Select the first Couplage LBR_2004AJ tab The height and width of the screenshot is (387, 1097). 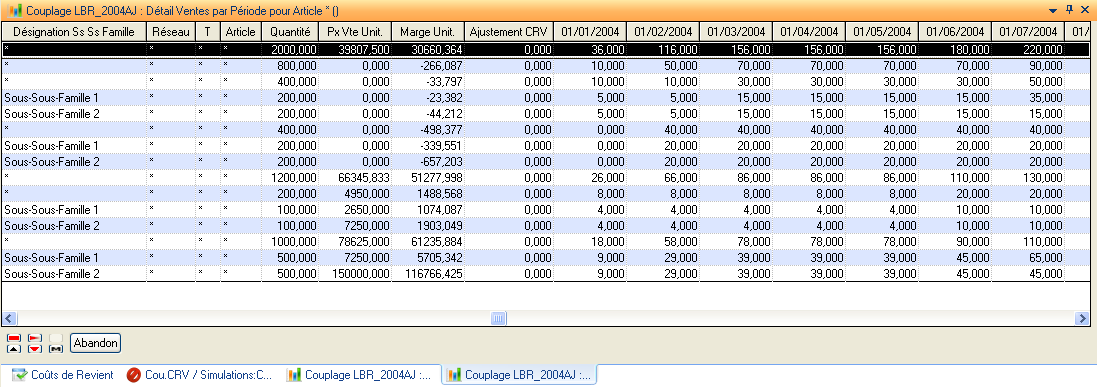tap(360, 375)
